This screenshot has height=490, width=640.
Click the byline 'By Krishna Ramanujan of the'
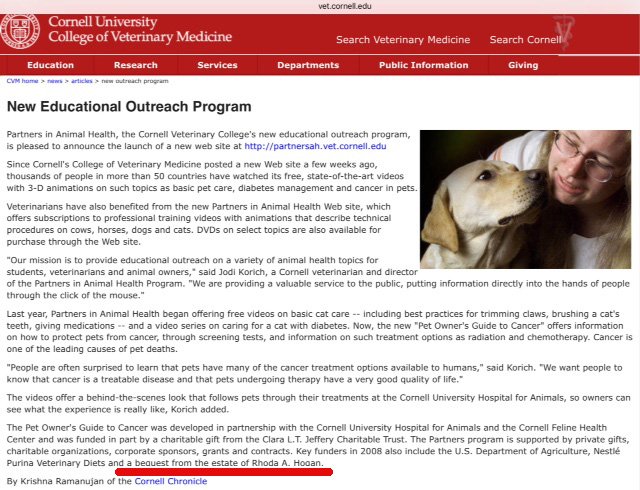(69, 481)
